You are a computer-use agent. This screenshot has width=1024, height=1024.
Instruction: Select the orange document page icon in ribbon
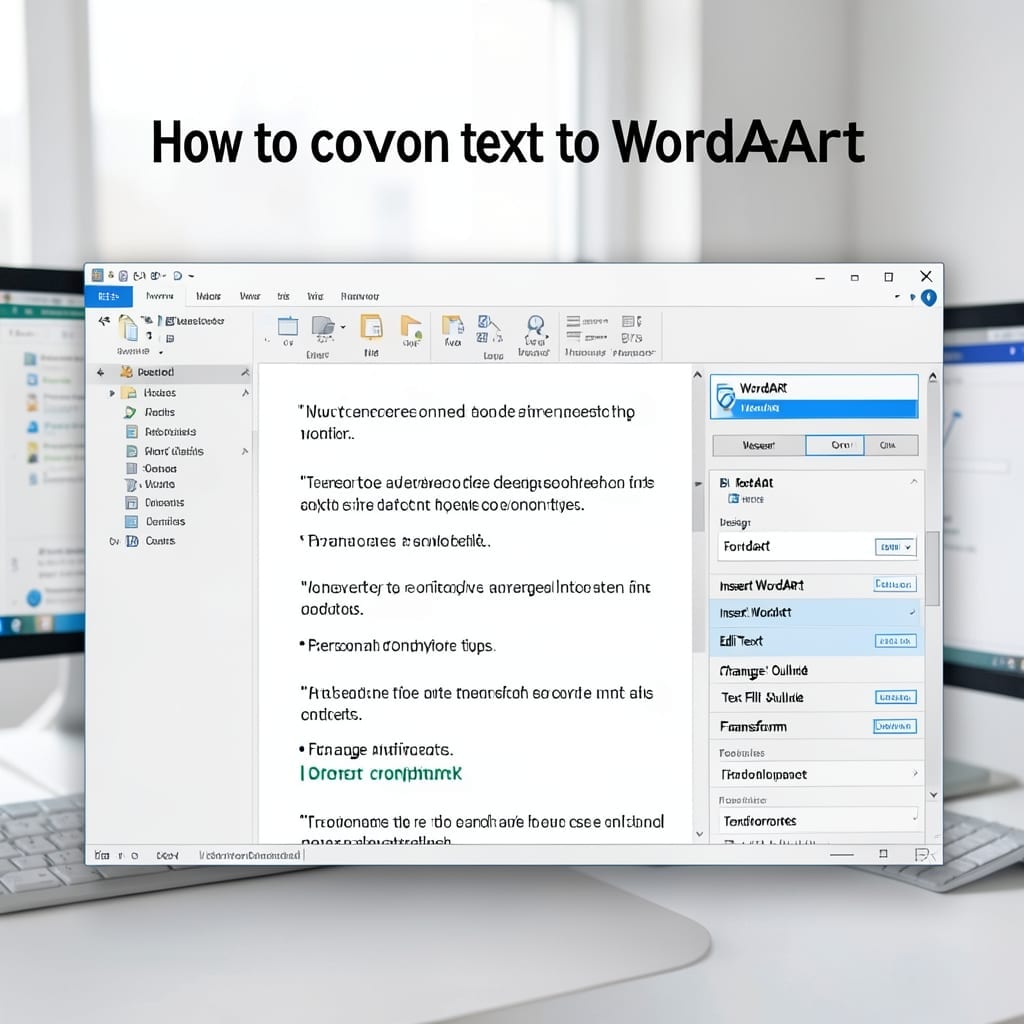371,327
